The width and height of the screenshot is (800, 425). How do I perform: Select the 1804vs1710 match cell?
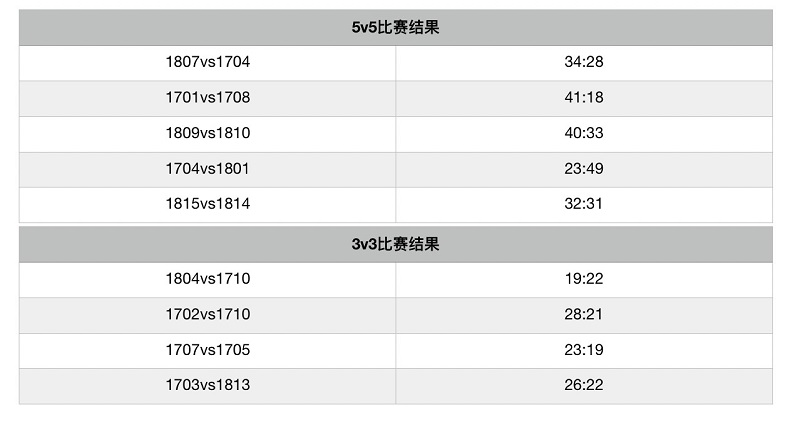pyautogui.click(x=208, y=280)
